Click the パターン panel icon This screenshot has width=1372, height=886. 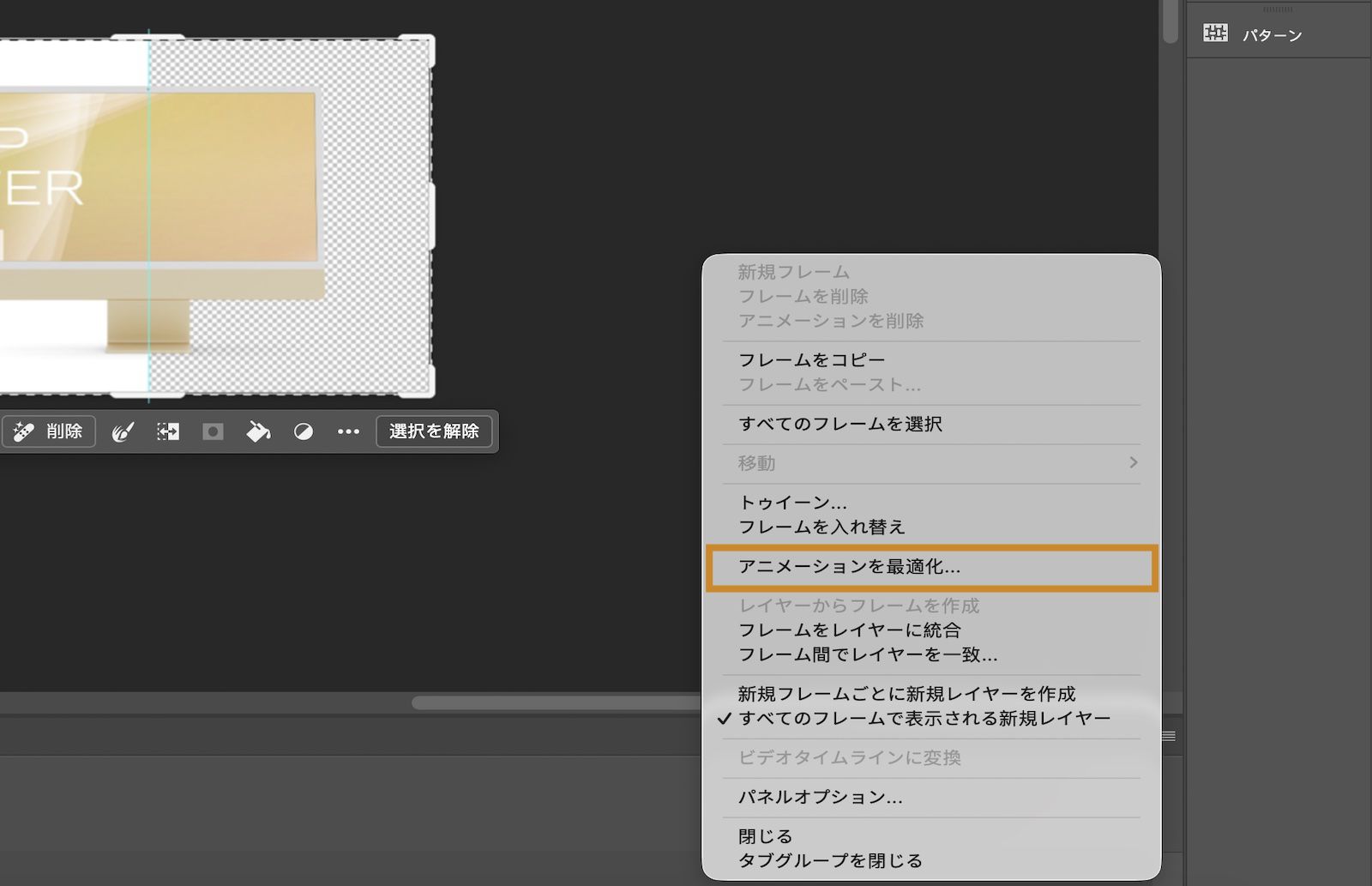click(1215, 34)
